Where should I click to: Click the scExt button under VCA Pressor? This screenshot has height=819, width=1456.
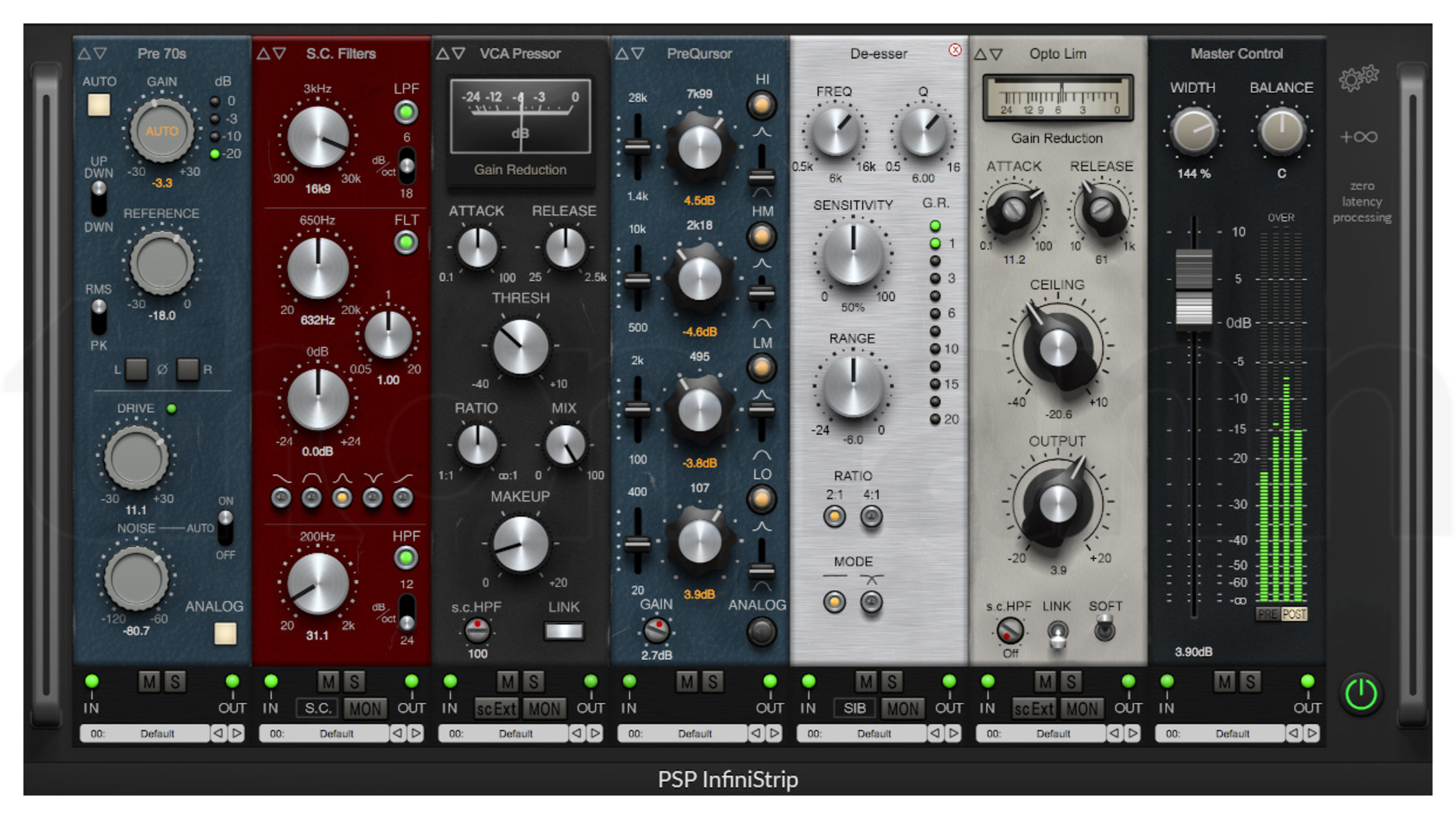(496, 708)
